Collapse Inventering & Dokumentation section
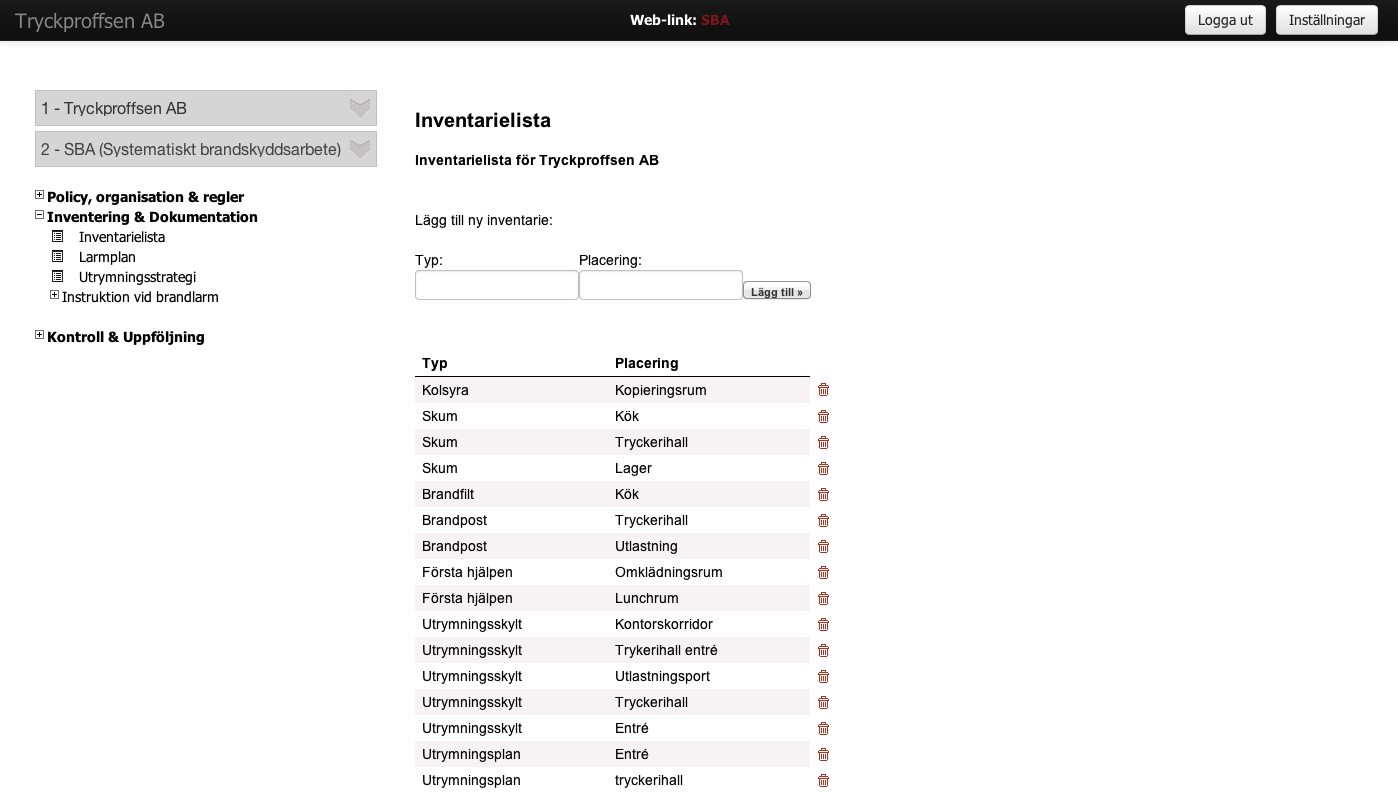 (x=40, y=215)
